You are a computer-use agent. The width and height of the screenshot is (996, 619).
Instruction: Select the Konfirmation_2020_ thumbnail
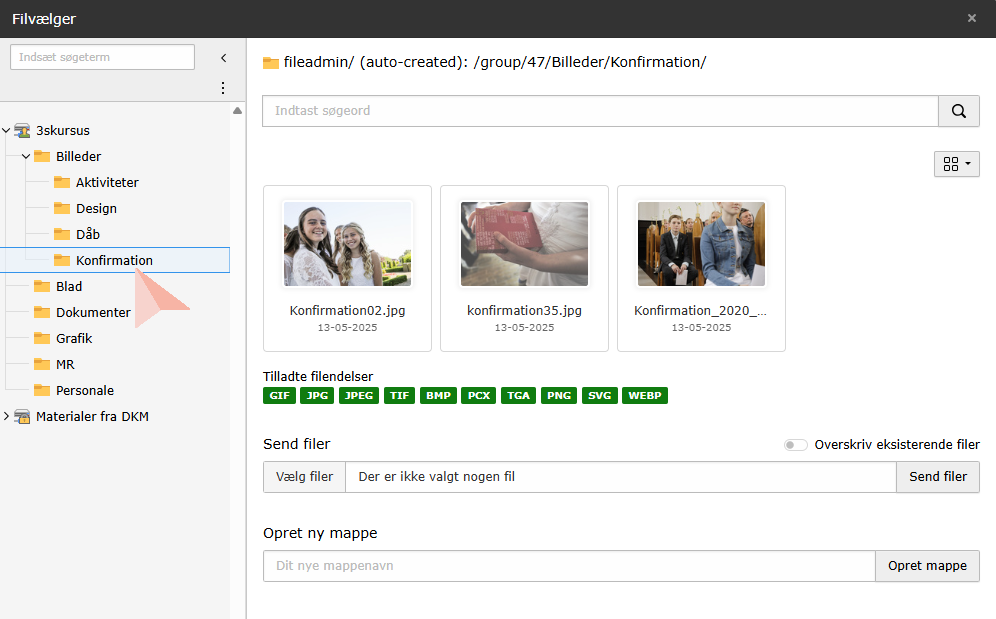click(701, 244)
